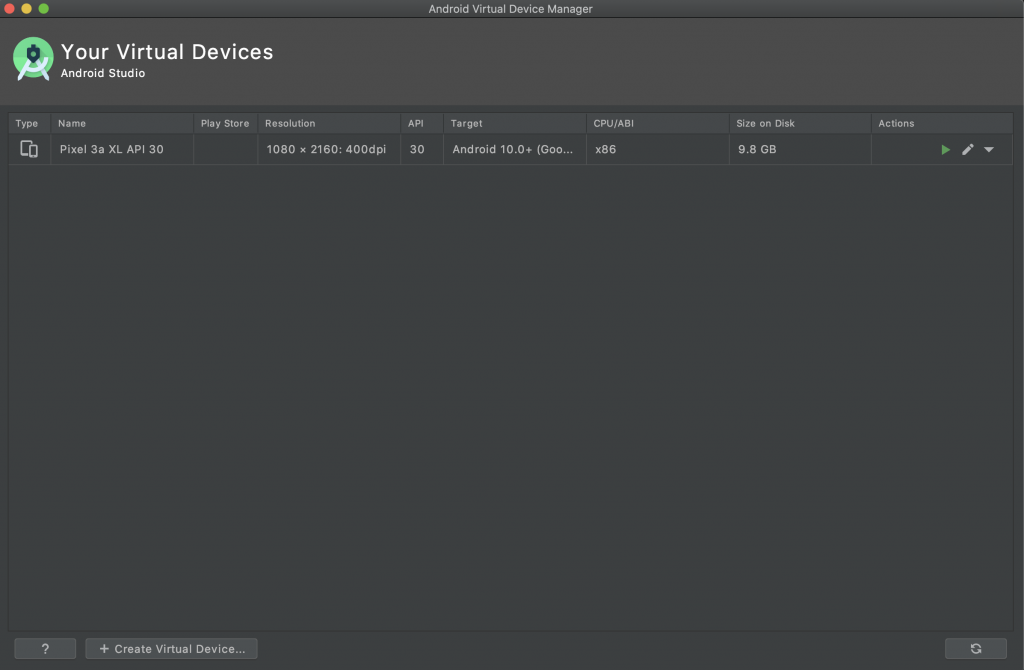The width and height of the screenshot is (1024, 670).
Task: Refresh the virtual device list
Action: pyautogui.click(x=976, y=648)
